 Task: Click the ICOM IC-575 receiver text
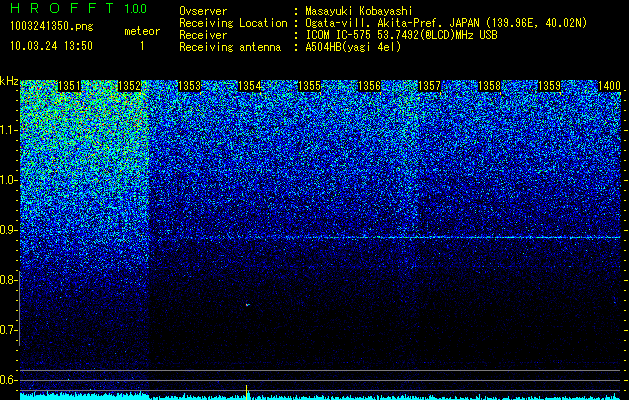point(401,35)
